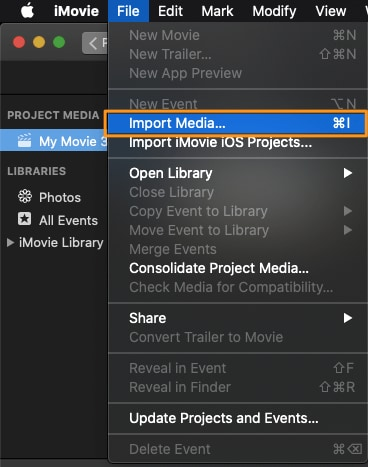Viewport: 368px width, 467px height.
Task: Open the View menu
Action: [x=331, y=11]
